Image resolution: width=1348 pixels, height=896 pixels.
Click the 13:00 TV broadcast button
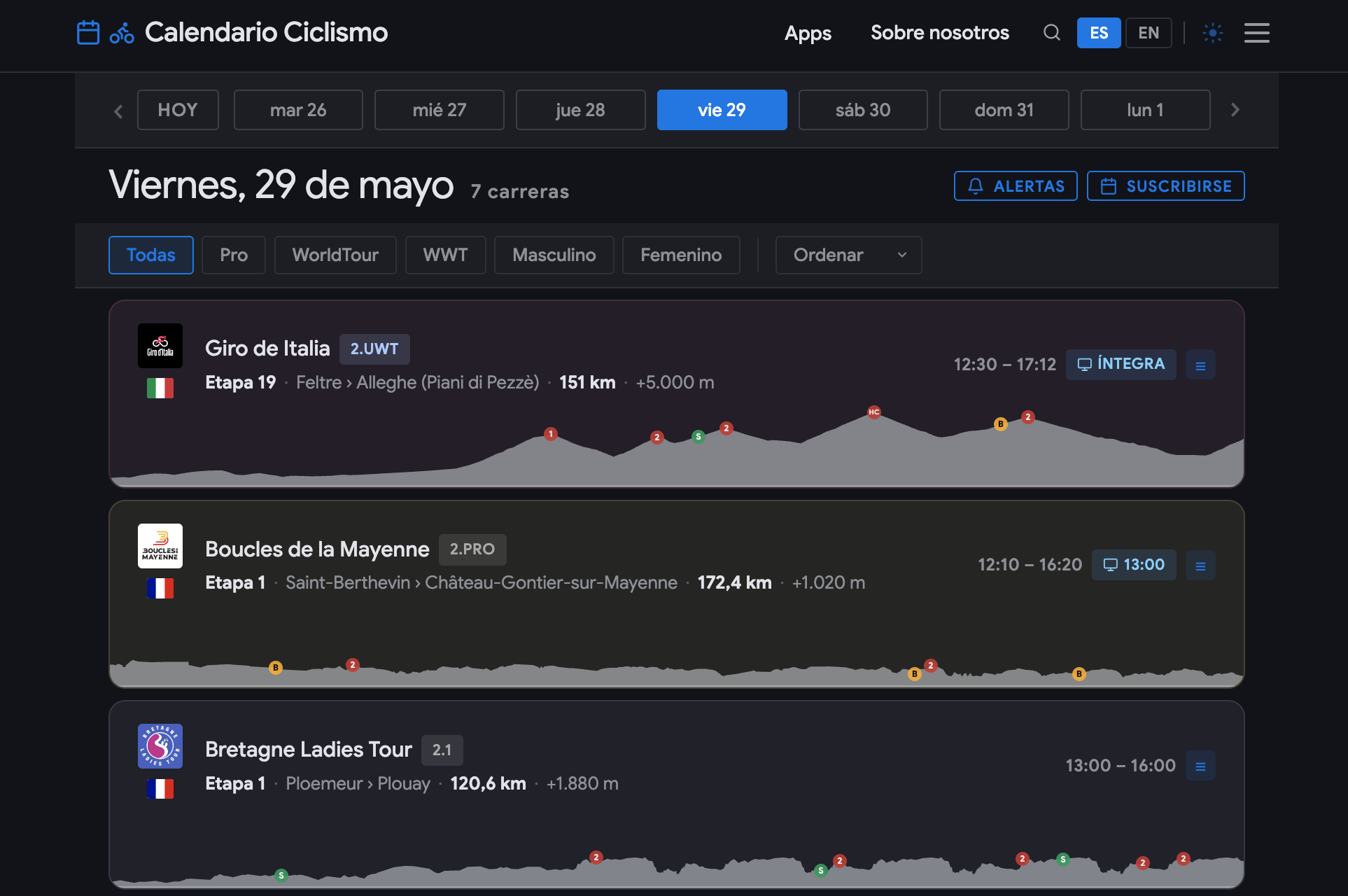[x=1134, y=565]
